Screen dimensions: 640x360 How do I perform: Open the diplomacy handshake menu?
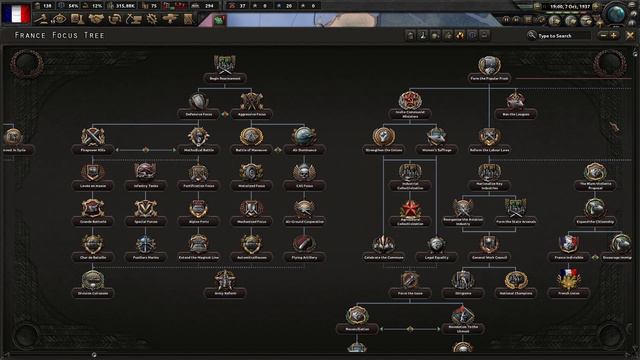coord(96,19)
